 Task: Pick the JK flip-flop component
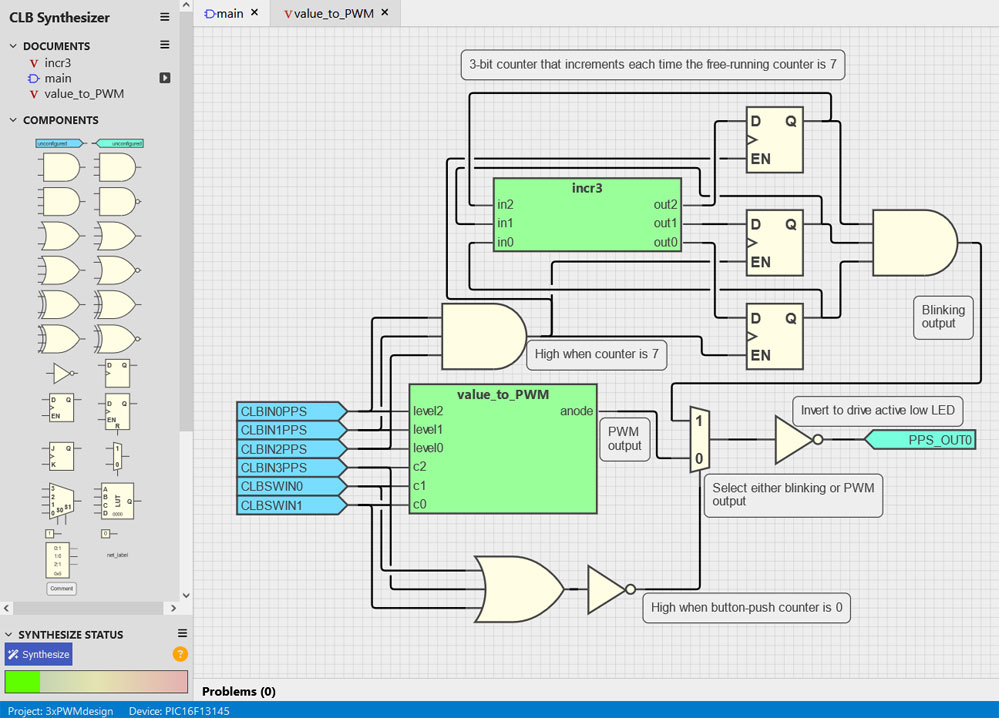63,455
